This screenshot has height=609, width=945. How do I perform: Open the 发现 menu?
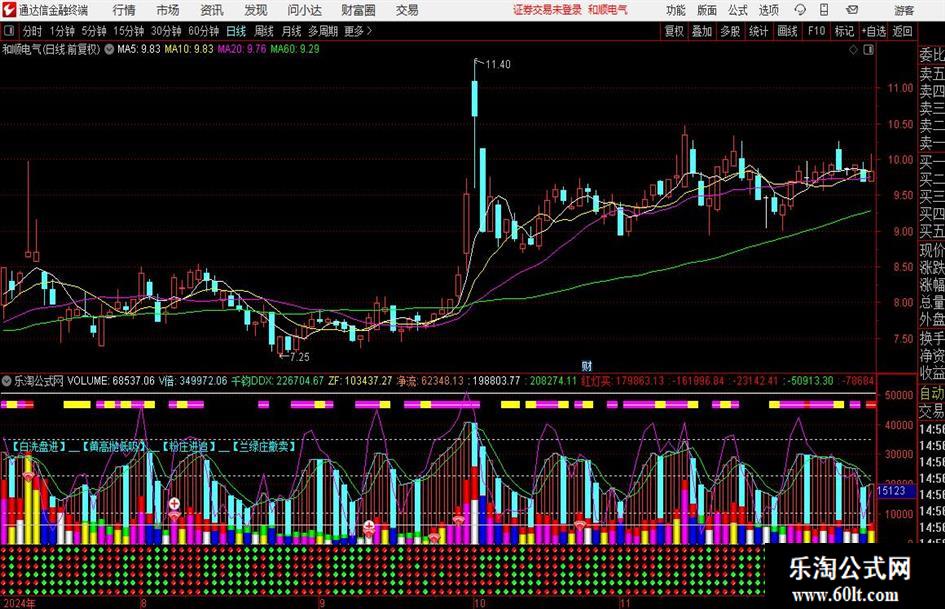(x=256, y=10)
